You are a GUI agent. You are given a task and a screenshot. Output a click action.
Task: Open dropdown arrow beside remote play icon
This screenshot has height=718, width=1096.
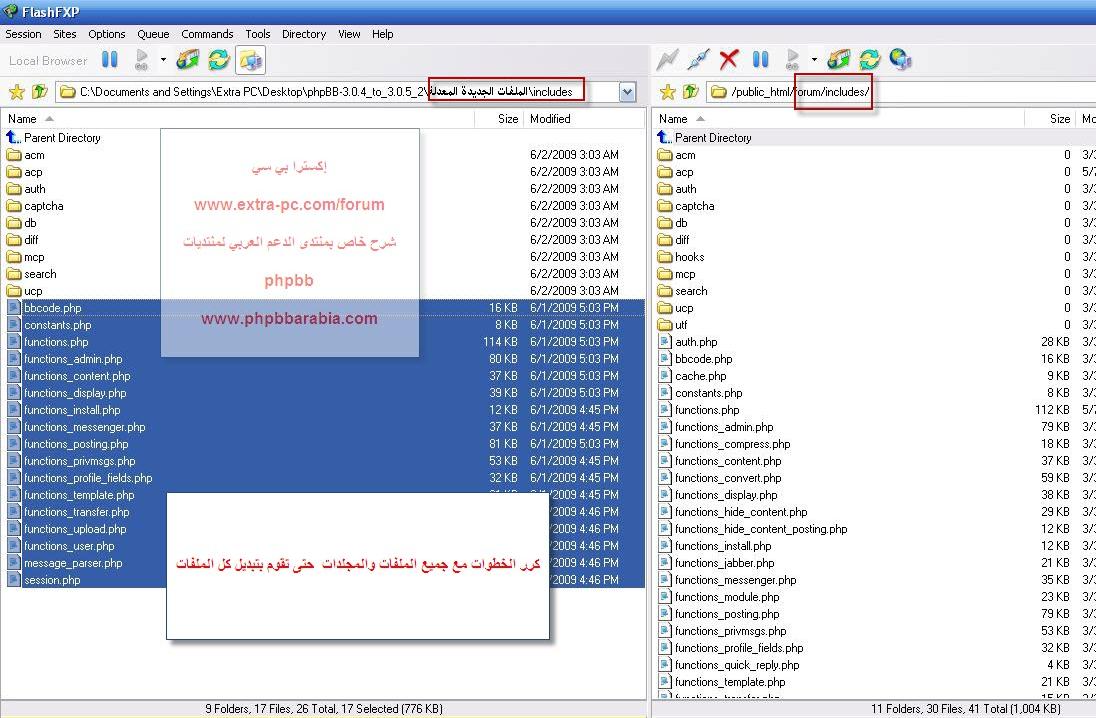pyautogui.click(x=814, y=59)
